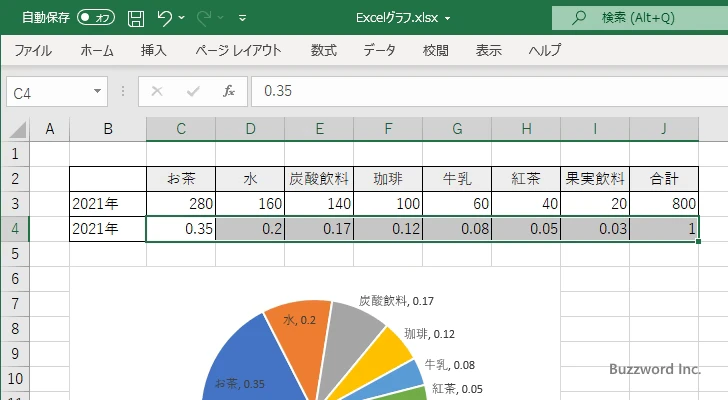The width and height of the screenshot is (728, 400).
Task: Click the 炭酸飲料, 0.17 data label
Action: 396,301
